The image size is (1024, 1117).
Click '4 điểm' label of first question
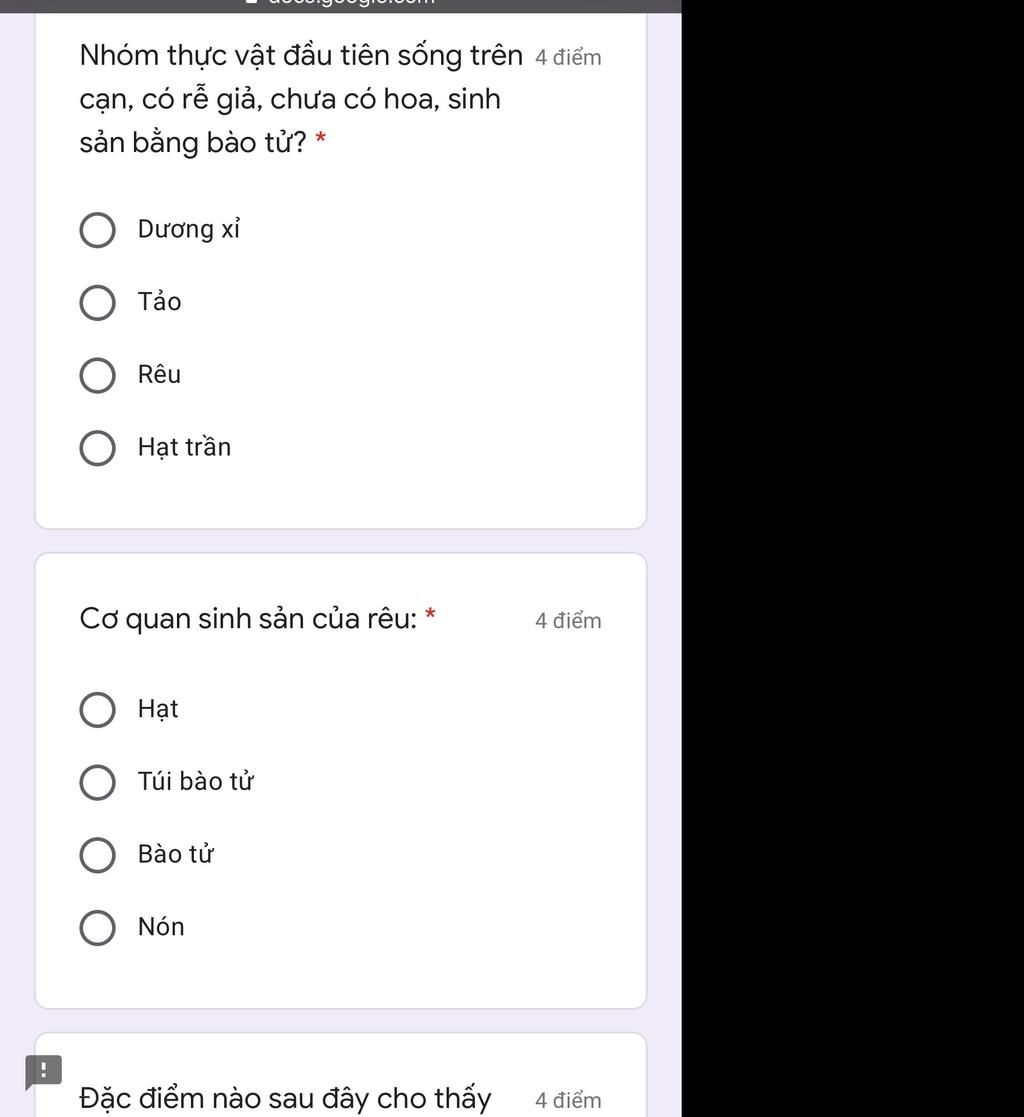click(x=568, y=58)
